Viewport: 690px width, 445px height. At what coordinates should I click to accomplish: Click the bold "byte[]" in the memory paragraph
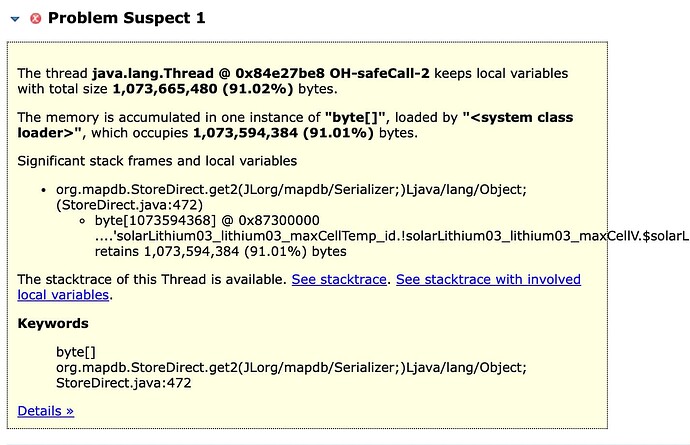point(355,118)
